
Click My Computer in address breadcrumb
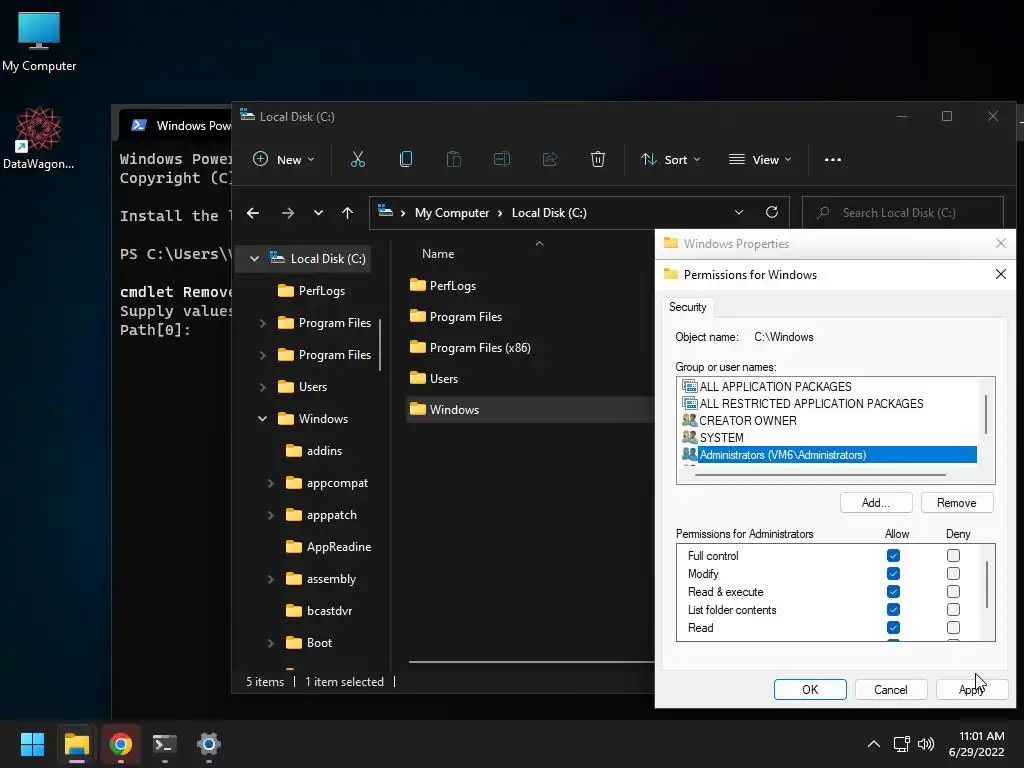[x=452, y=213]
